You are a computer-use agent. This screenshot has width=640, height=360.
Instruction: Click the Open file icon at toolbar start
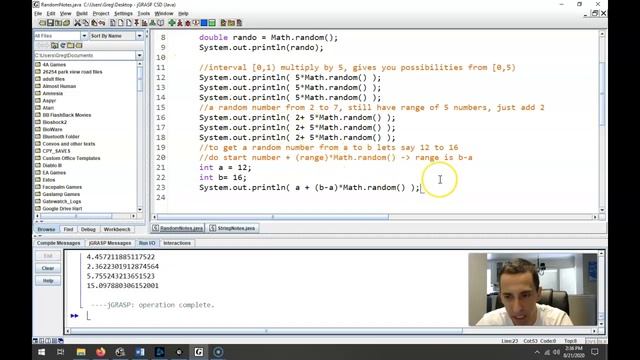click(42, 23)
